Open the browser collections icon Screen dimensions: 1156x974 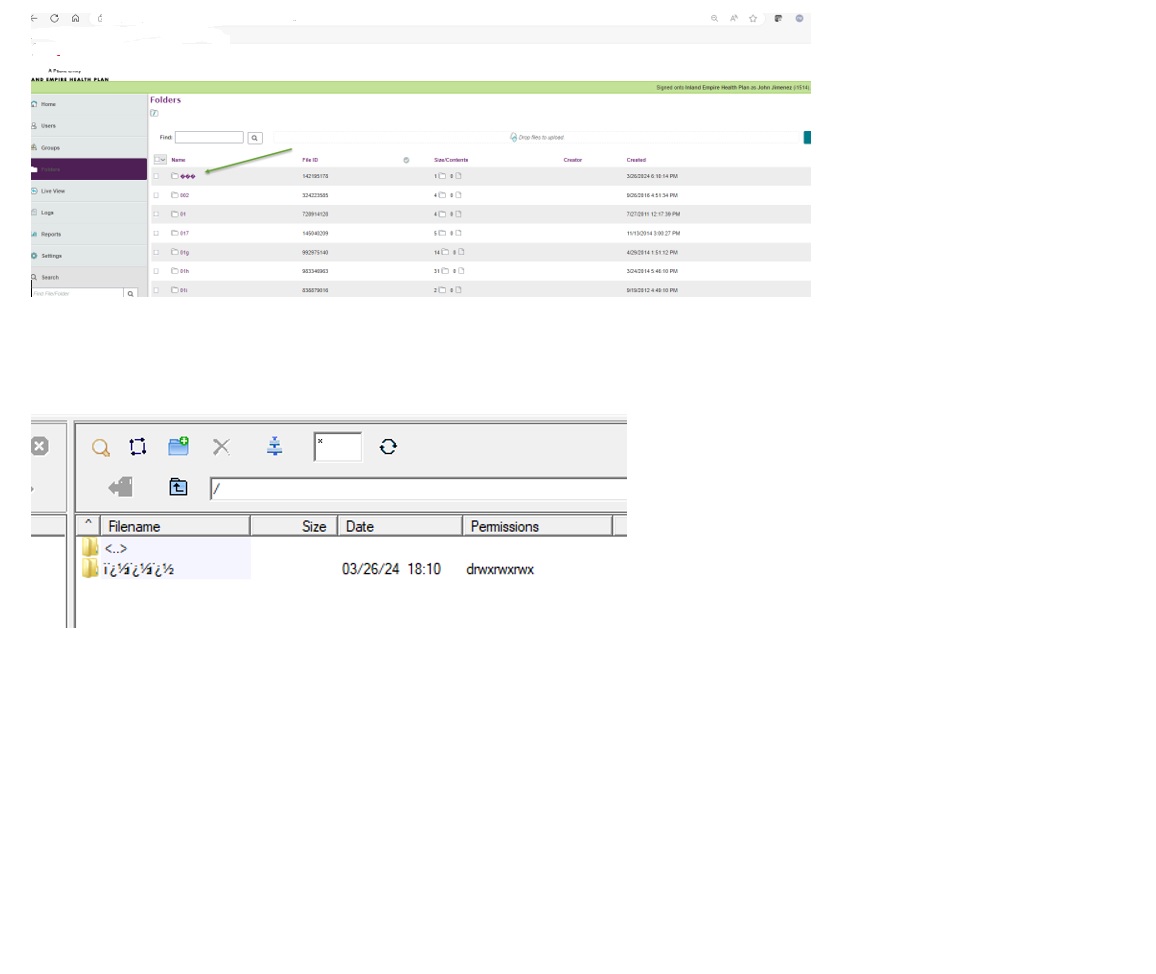(x=778, y=18)
